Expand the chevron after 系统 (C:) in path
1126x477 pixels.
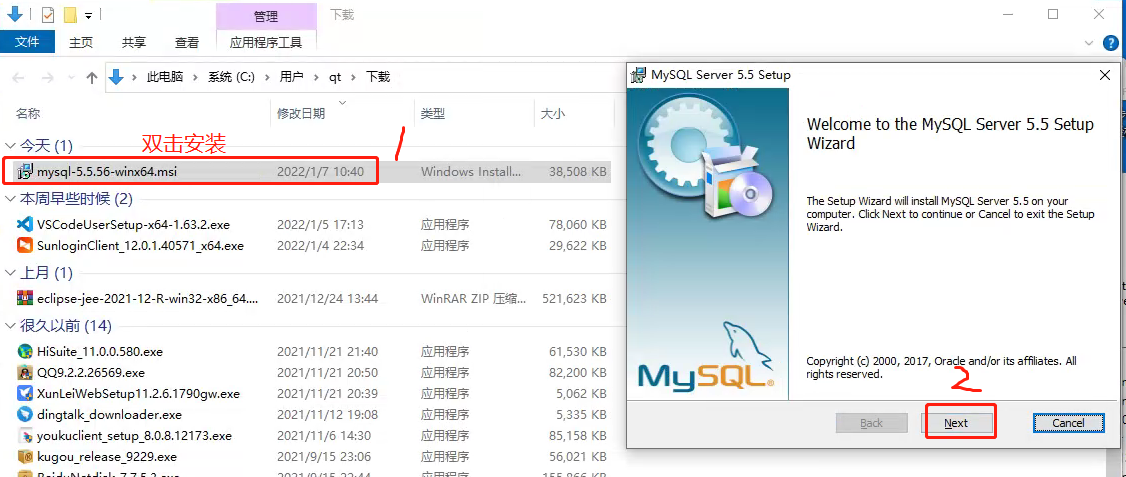[267, 77]
